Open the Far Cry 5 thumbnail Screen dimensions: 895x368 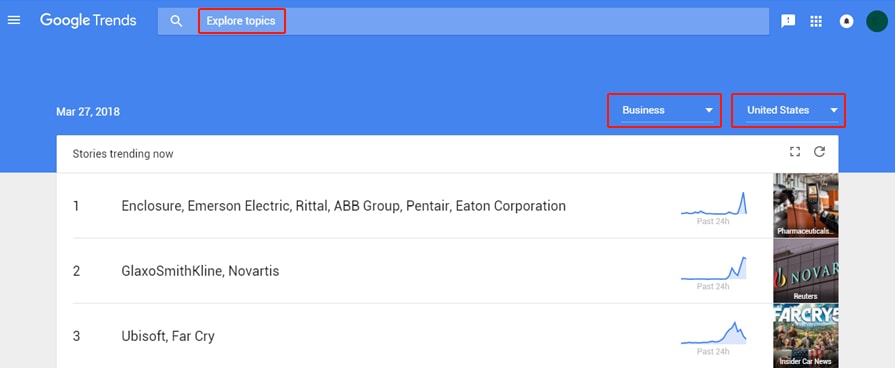(x=805, y=335)
